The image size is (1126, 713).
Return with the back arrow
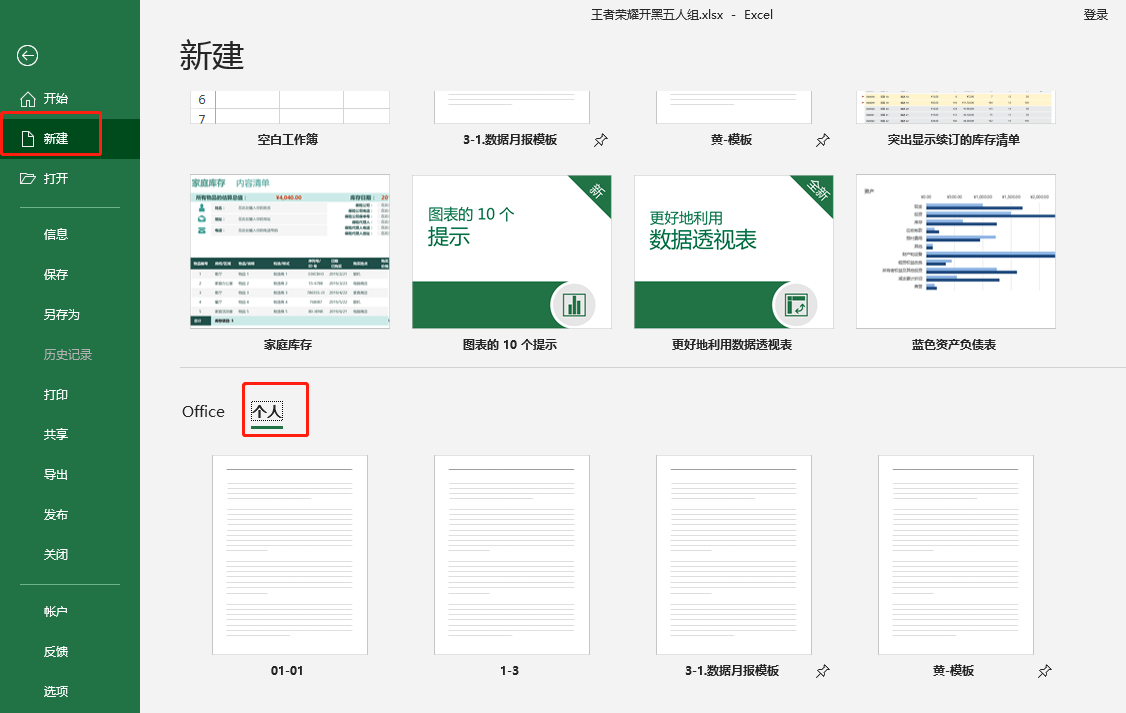click(x=27, y=56)
